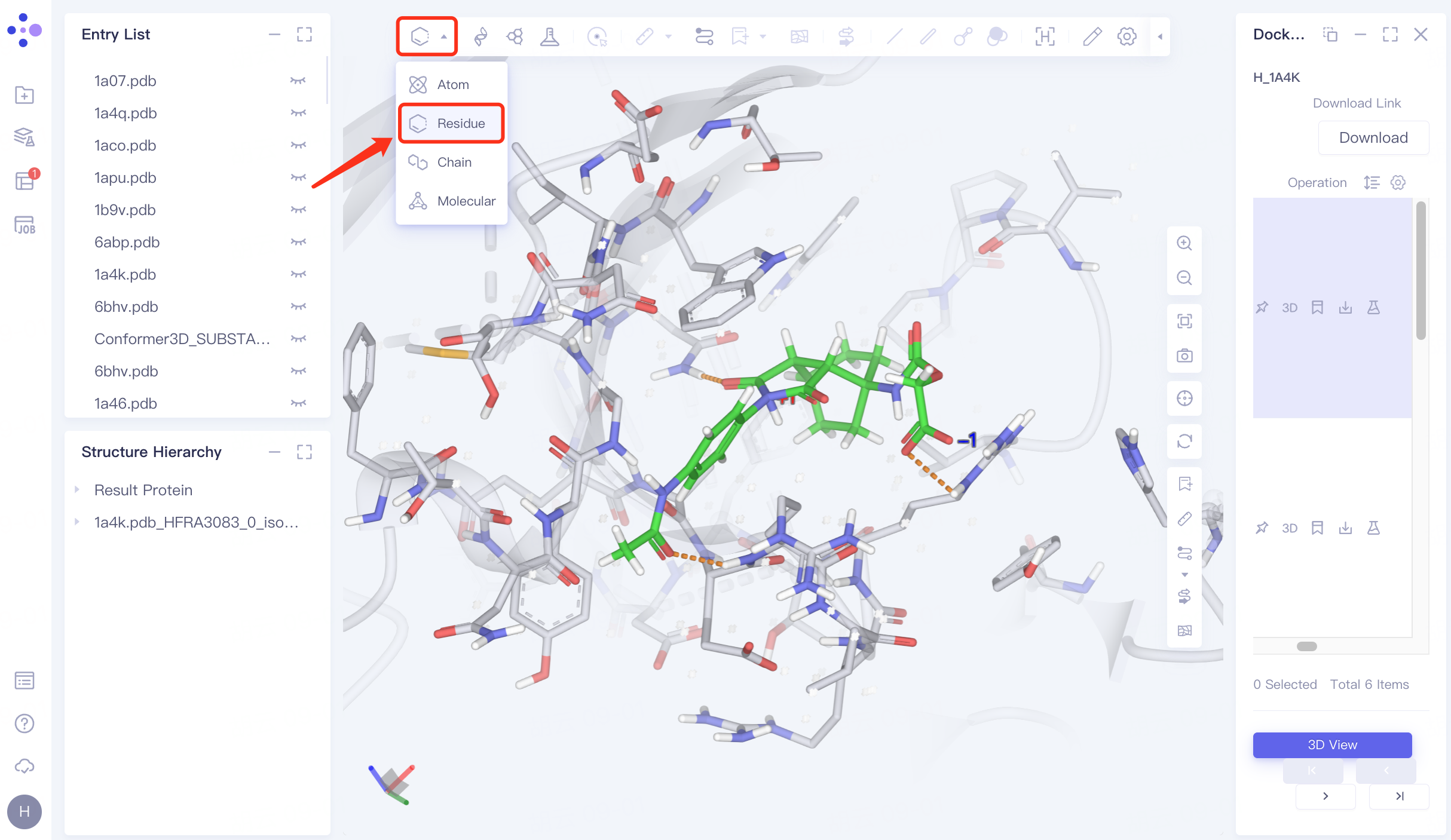The height and width of the screenshot is (840, 1451).
Task: Click the hydrogen [H] toolbar icon
Action: pyautogui.click(x=1045, y=36)
